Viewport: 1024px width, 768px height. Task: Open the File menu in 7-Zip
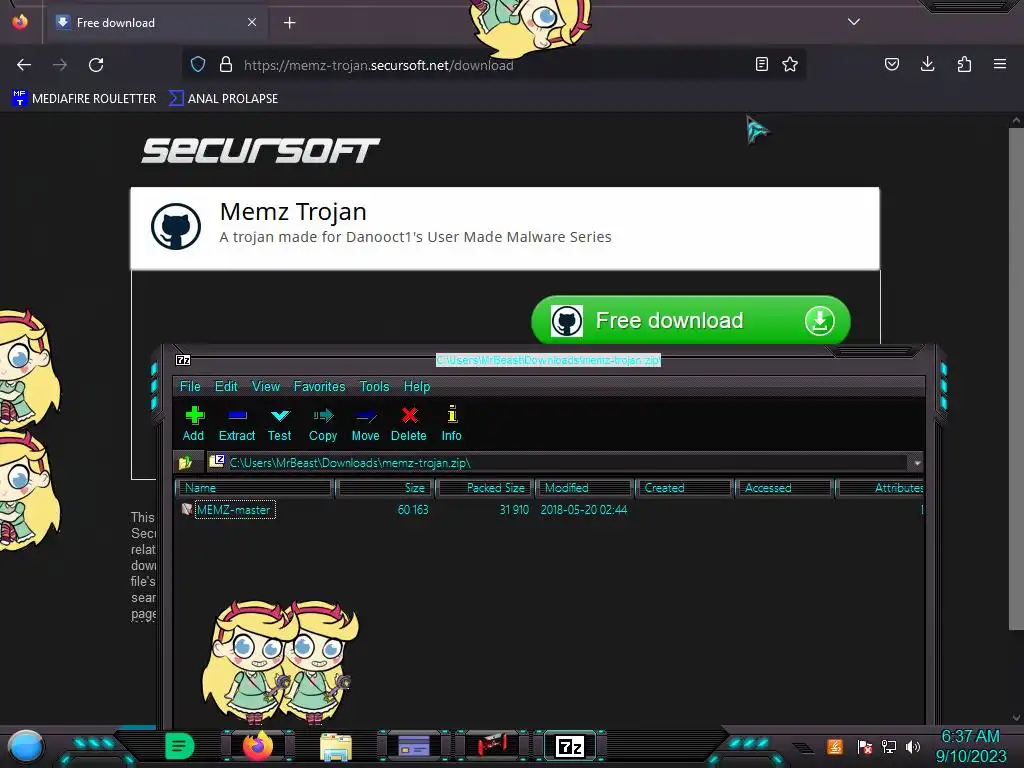(x=190, y=387)
